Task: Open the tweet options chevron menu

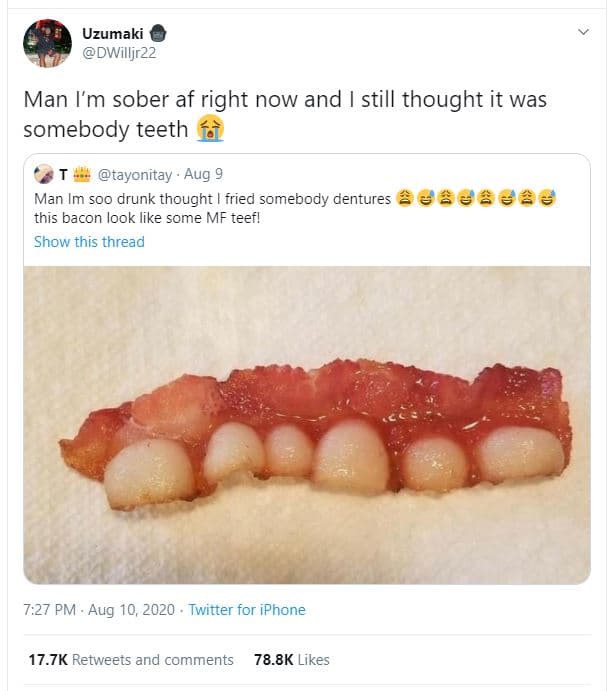Action: pyautogui.click(x=584, y=33)
